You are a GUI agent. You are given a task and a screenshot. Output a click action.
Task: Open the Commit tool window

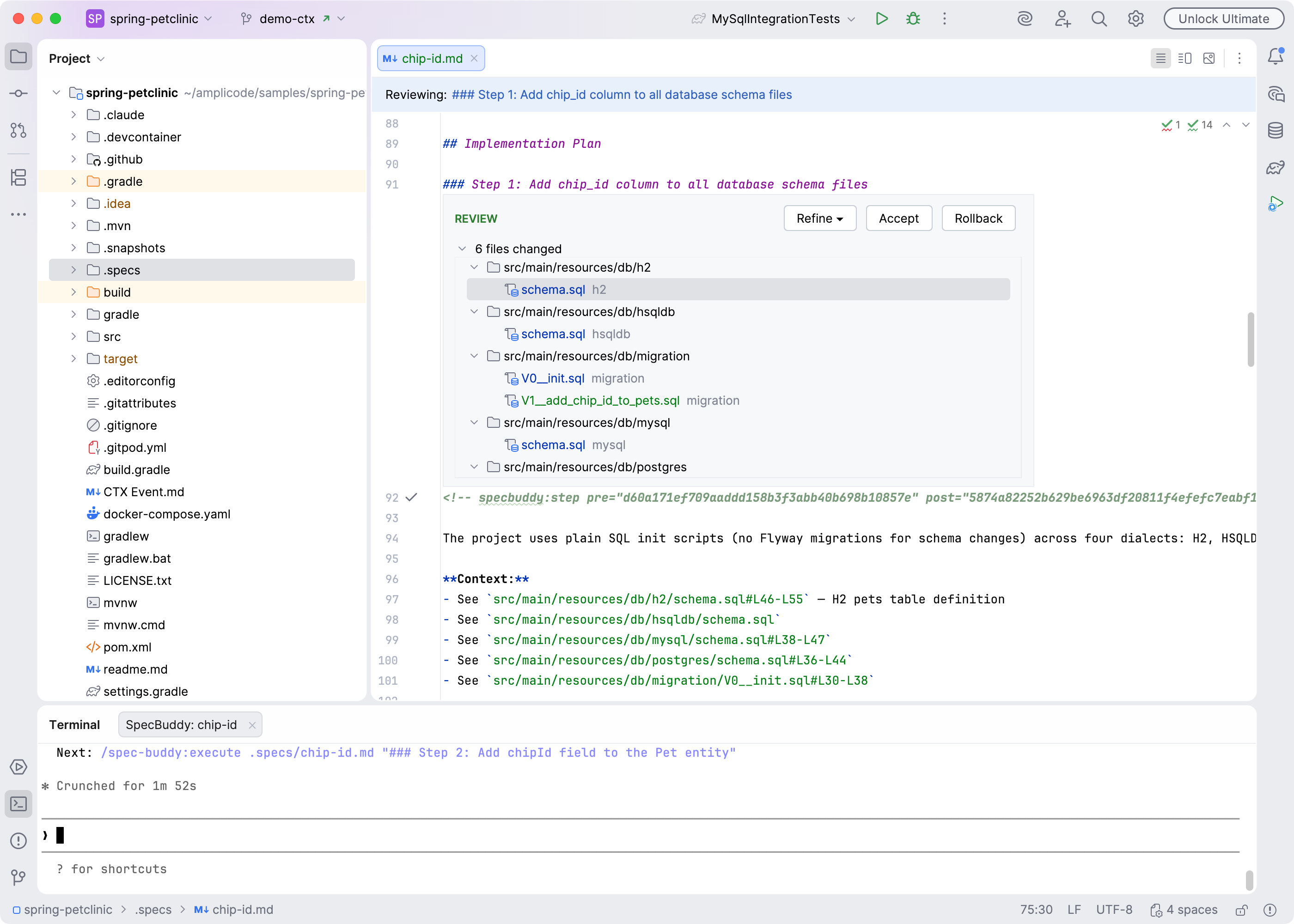(18, 93)
